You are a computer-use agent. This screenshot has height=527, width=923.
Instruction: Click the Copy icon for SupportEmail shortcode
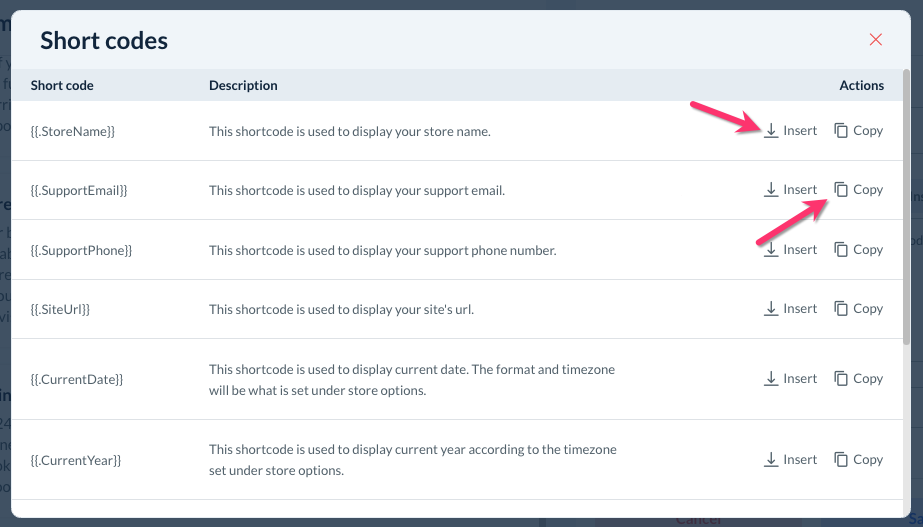click(x=841, y=189)
